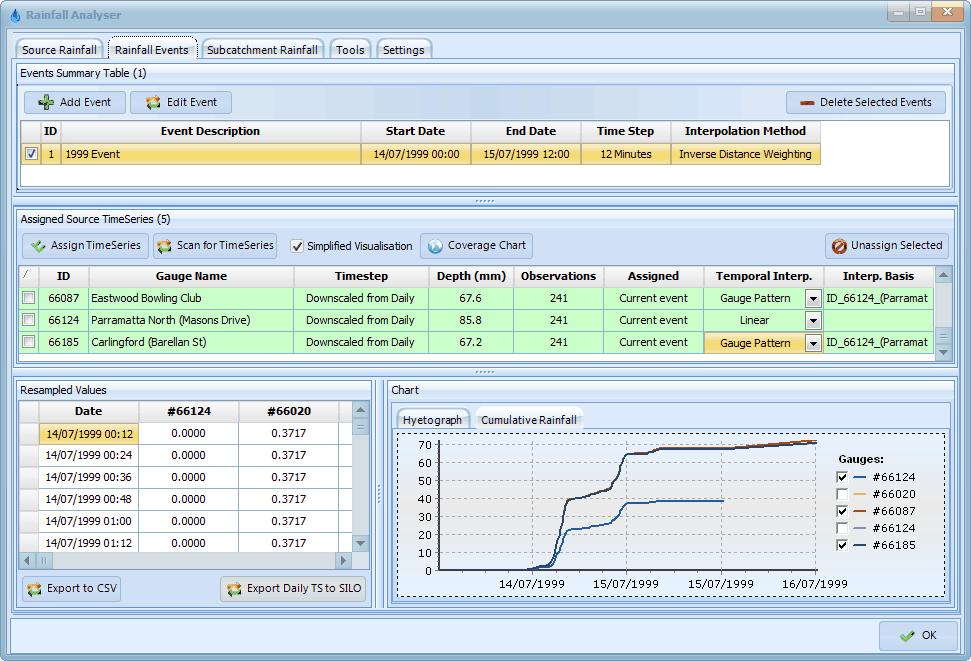The width and height of the screenshot is (971, 661).
Task: Click the Add Event plus icon
Action: point(46,103)
